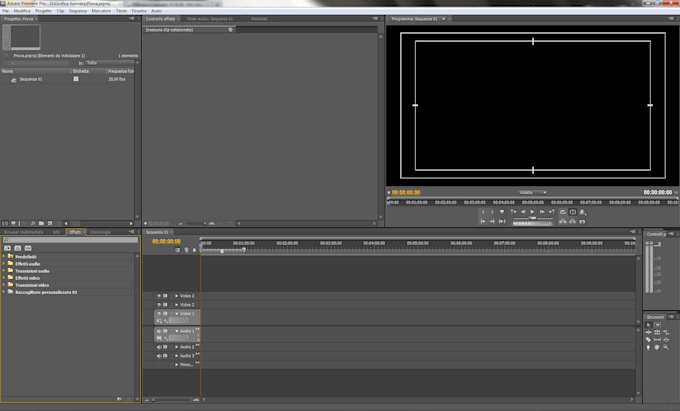Image resolution: width=680 pixels, height=411 pixels.
Task: Set Out point in Program monitor
Action: tap(492, 212)
